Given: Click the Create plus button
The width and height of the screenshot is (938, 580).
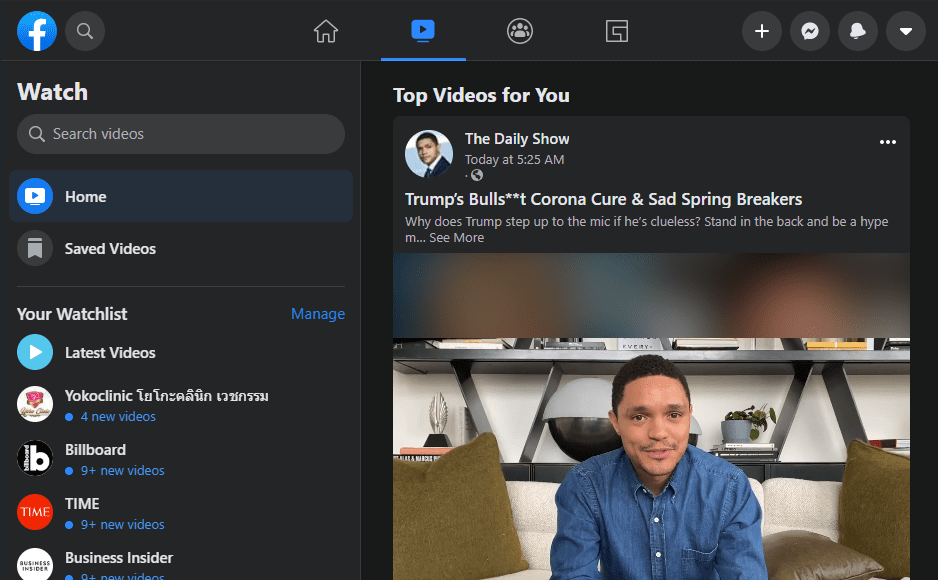Looking at the screenshot, I should [x=762, y=31].
